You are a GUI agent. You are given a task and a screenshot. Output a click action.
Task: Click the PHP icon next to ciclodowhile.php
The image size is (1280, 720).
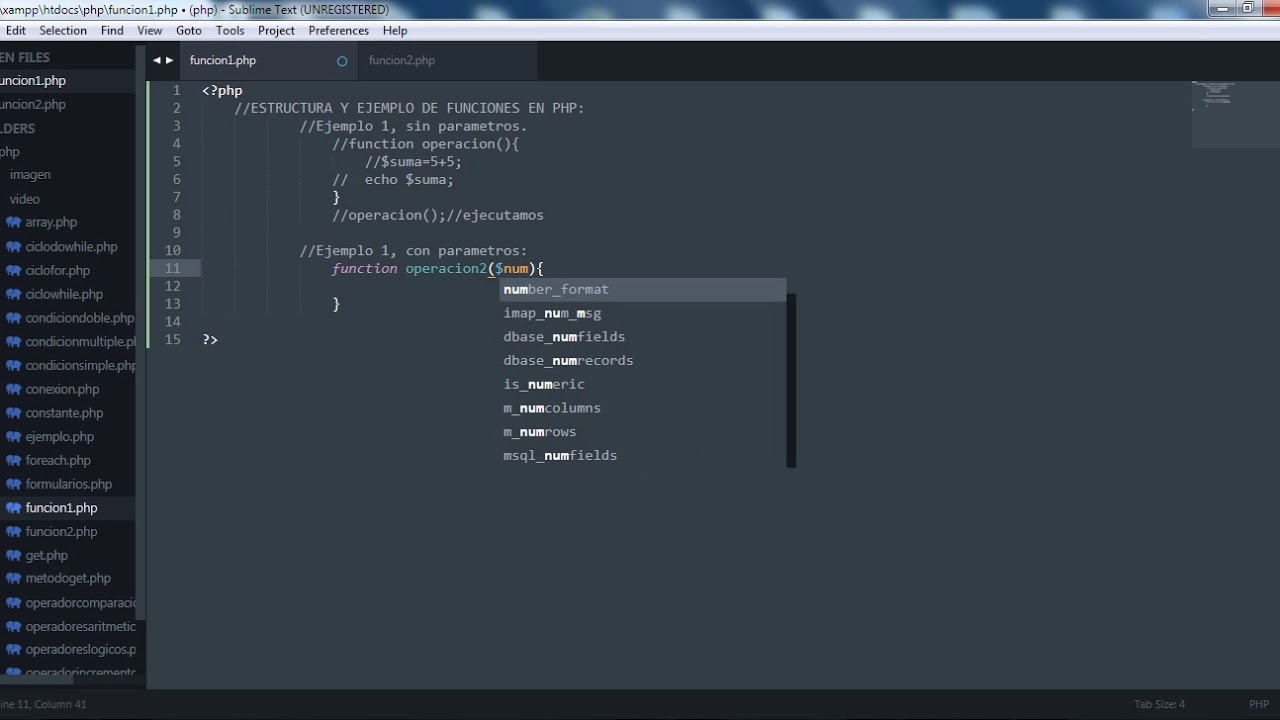coord(13,246)
